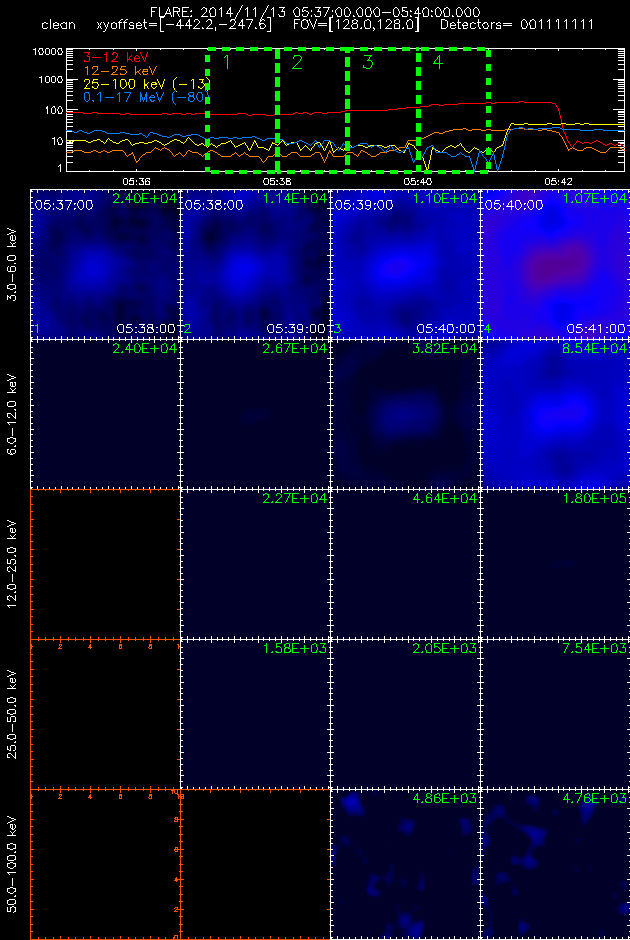Click the green interval 3 label in lightcurve
Image resolution: width=630 pixels, height=940 pixels.
pyautogui.click(x=368, y=62)
